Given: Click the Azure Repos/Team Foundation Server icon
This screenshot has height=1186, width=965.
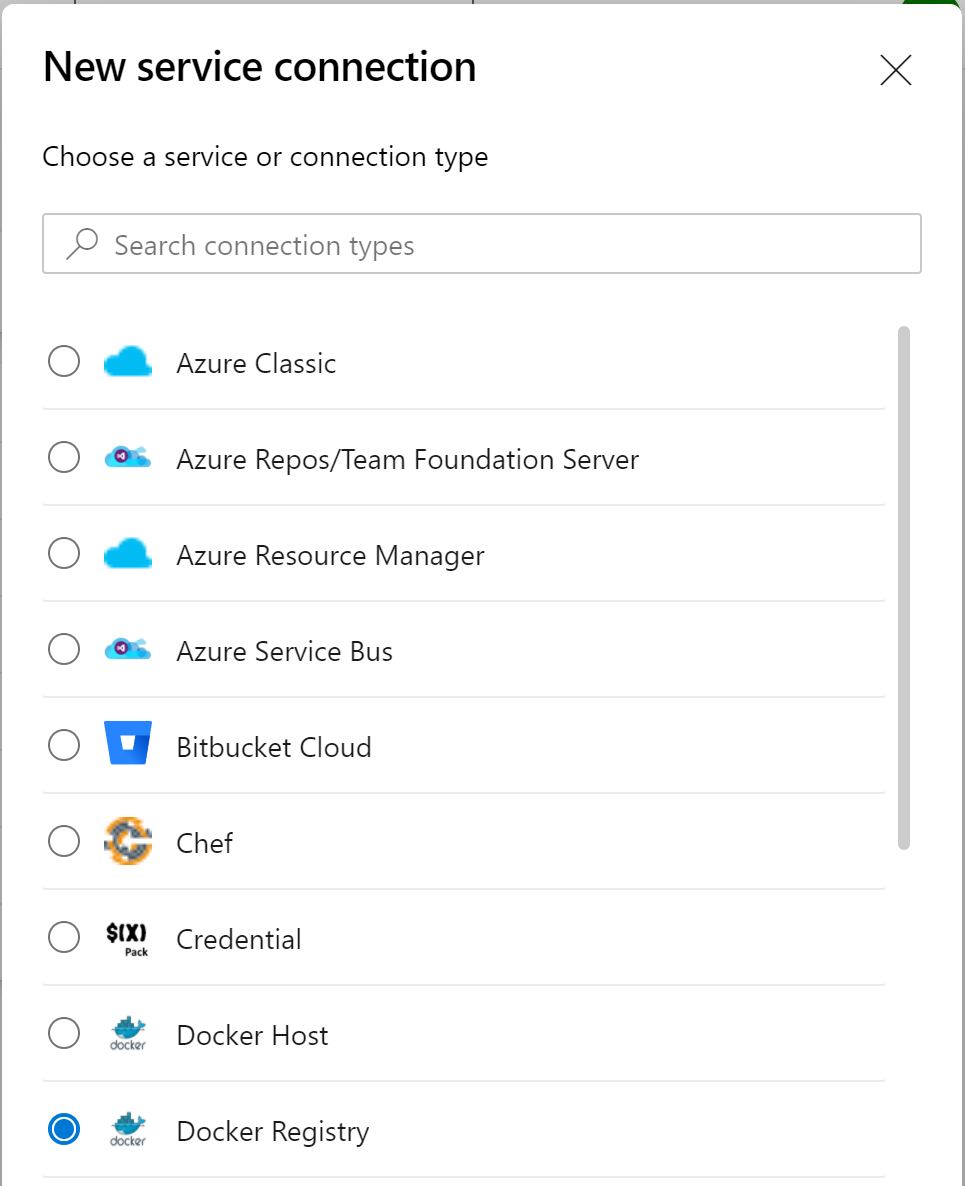Looking at the screenshot, I should tap(128, 459).
